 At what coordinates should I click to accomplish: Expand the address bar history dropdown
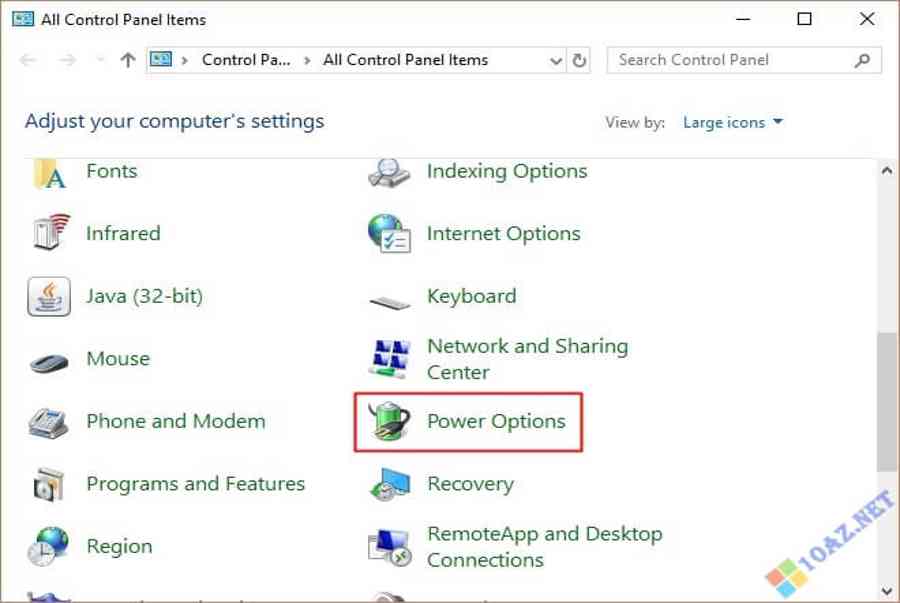(x=555, y=60)
